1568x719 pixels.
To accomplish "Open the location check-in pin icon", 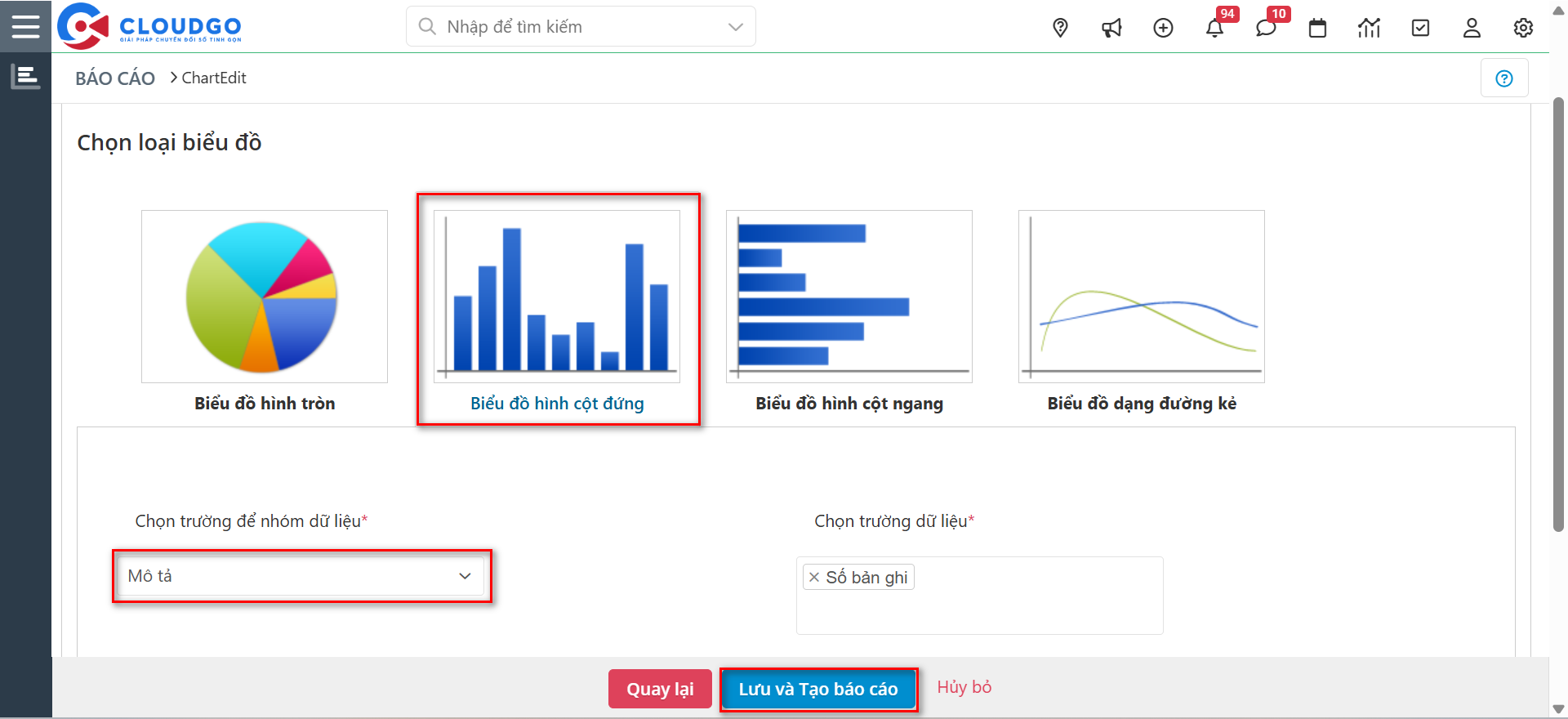I will 1060,28.
